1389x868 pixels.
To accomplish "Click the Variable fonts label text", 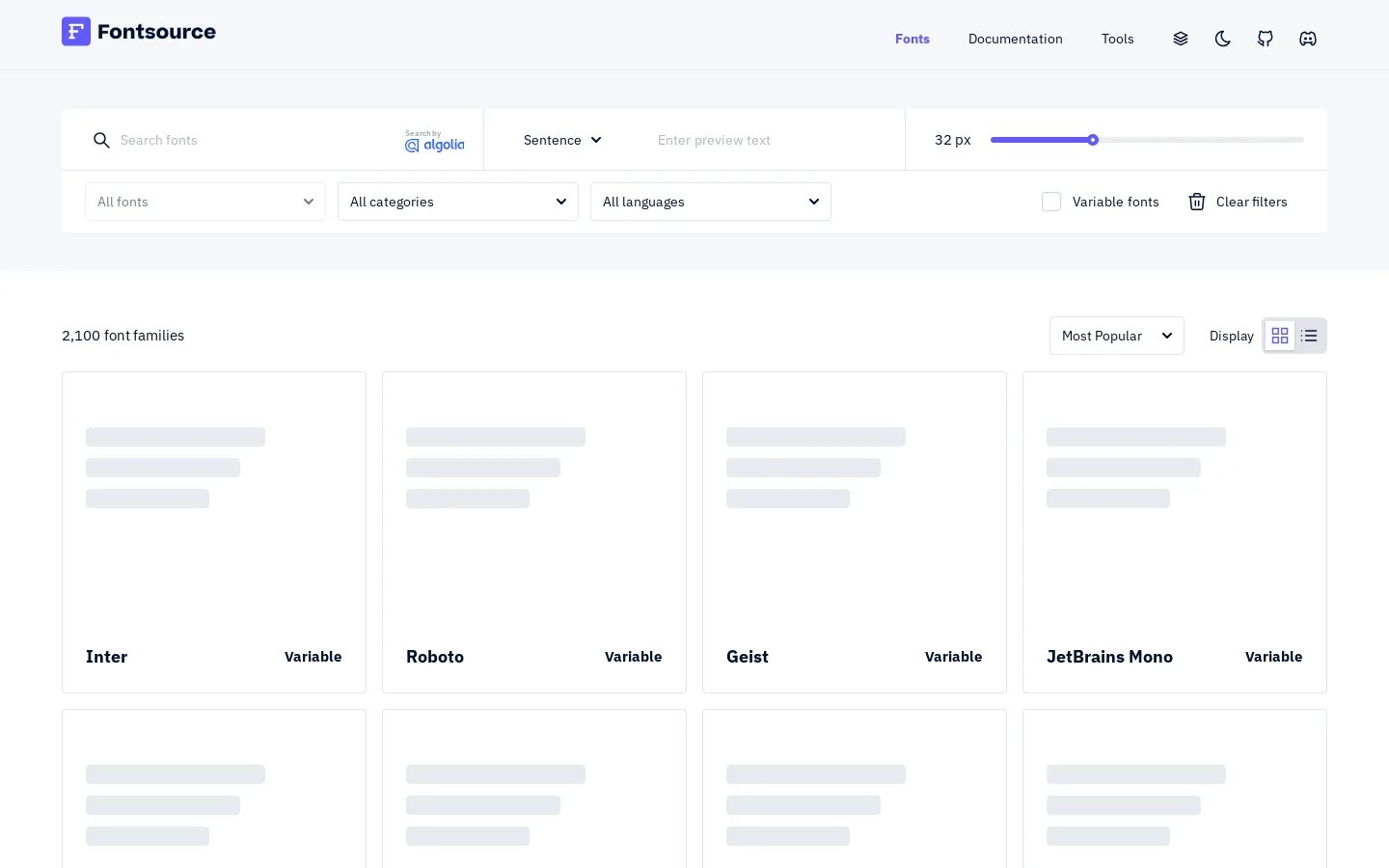I will pyautogui.click(x=1116, y=202).
